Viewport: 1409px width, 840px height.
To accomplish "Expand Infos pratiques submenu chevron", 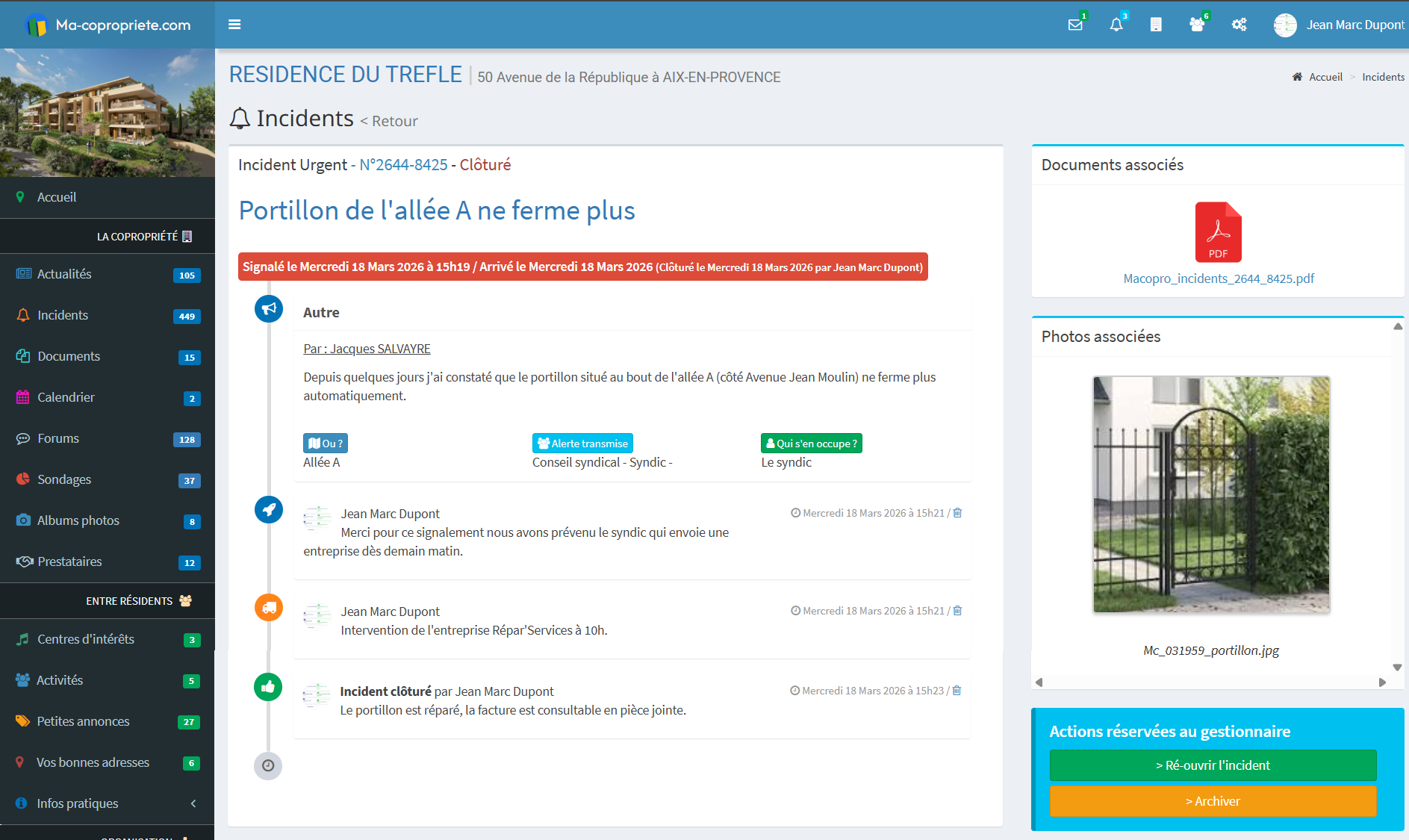I will [193, 803].
